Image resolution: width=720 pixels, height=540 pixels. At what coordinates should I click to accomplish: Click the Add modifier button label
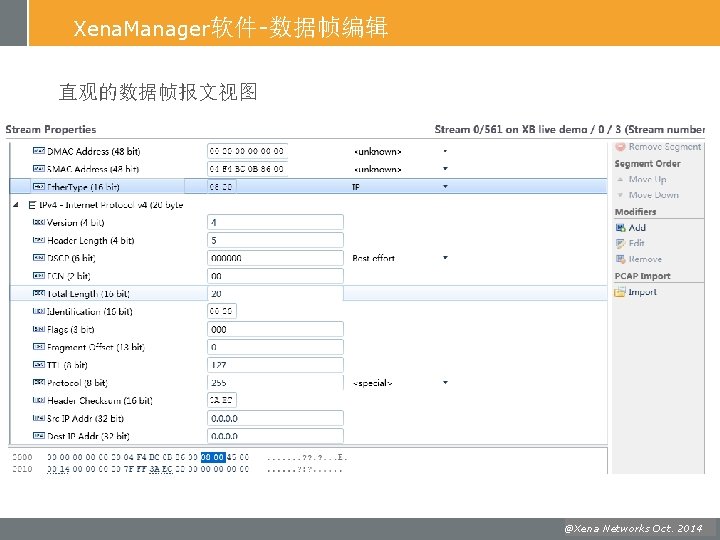tap(637, 227)
